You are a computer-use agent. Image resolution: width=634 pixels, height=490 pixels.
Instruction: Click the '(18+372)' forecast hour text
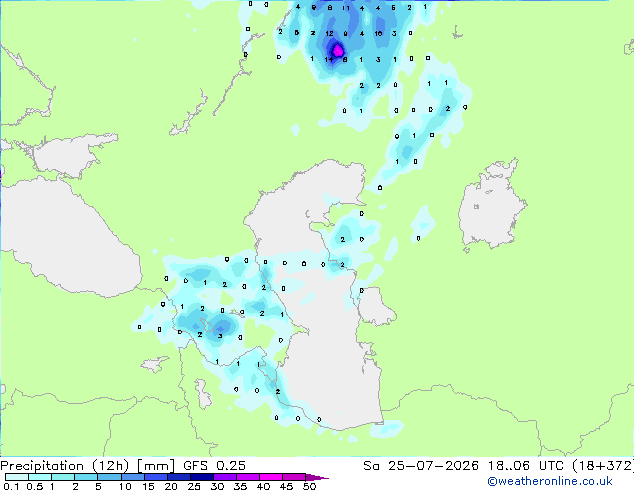[x=603, y=466]
